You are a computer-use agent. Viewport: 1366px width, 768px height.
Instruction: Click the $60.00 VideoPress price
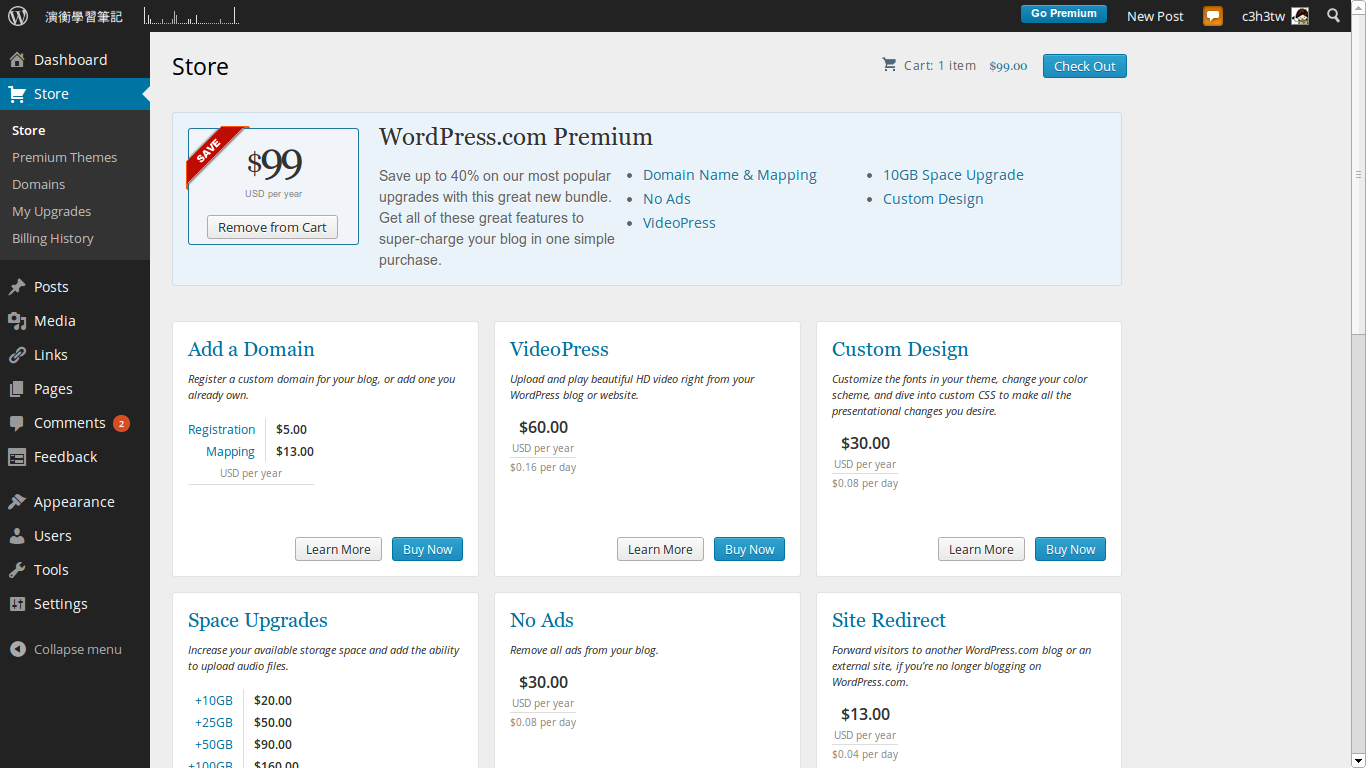click(x=543, y=428)
